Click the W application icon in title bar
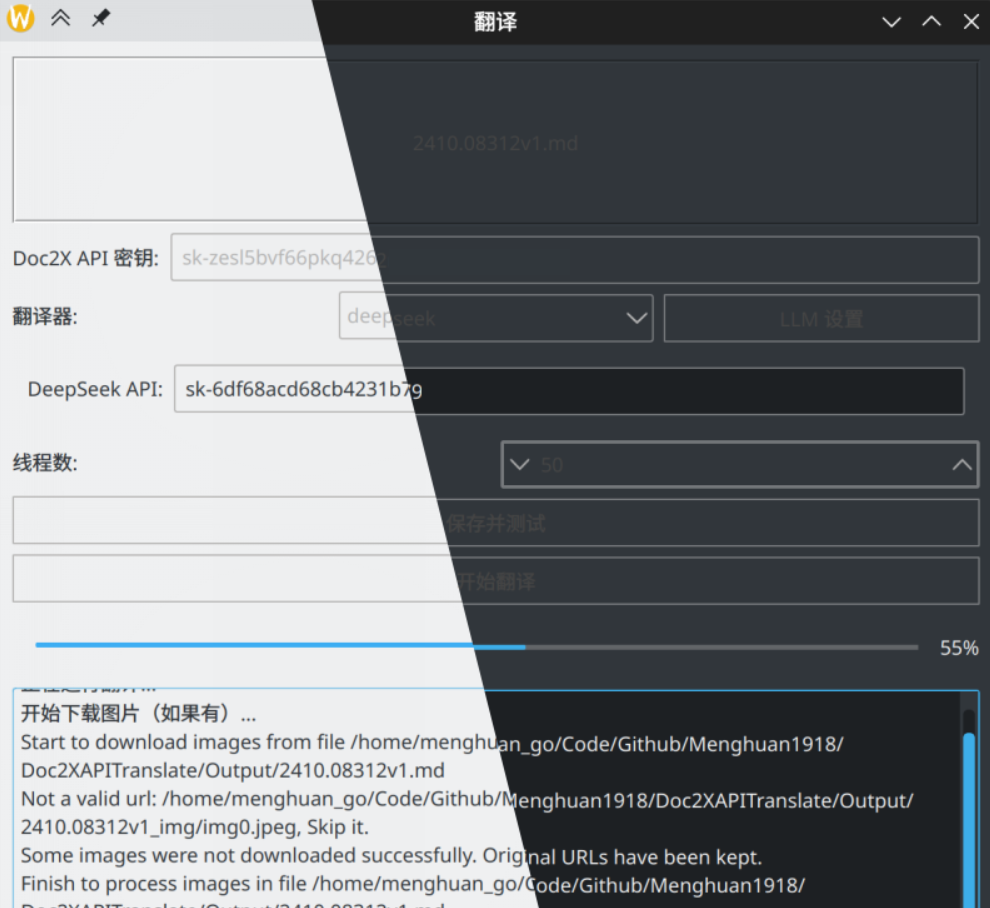Viewport: 990px width, 908px height. pos(20,18)
